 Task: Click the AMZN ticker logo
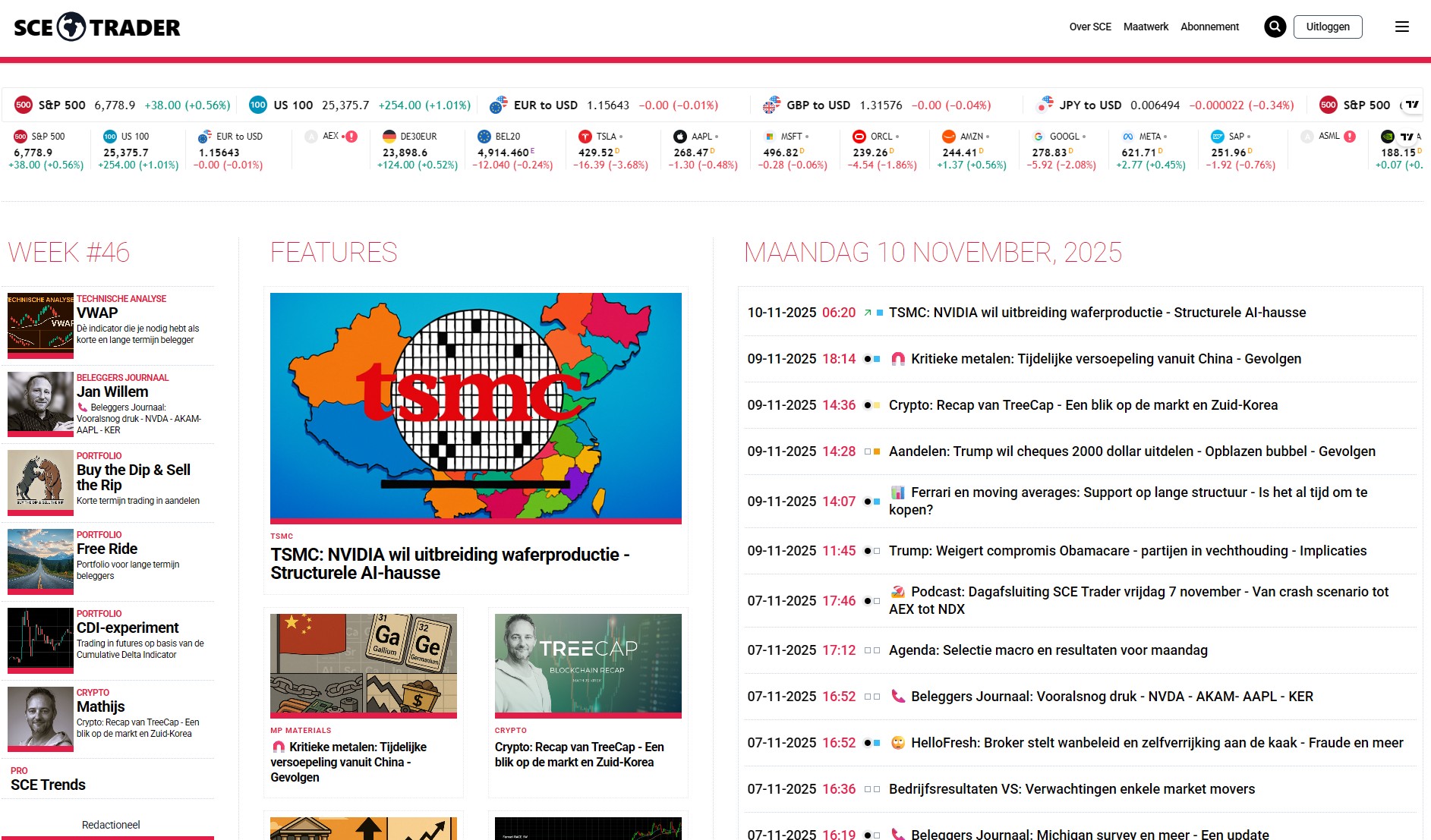949,137
